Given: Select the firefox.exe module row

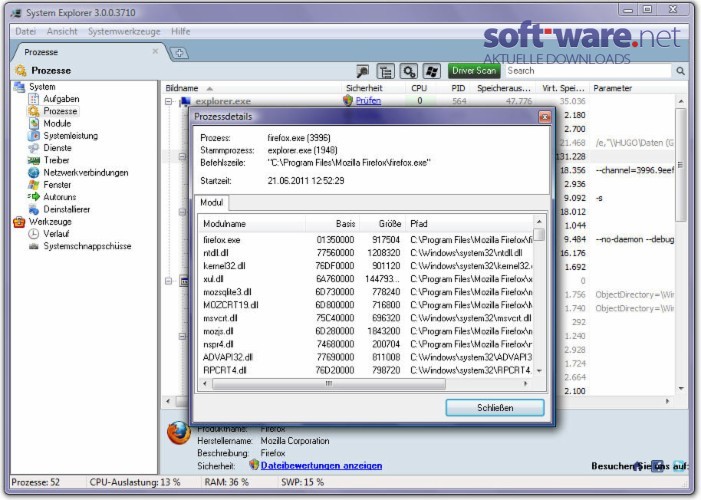Looking at the screenshot, I should pyautogui.click(x=367, y=240).
